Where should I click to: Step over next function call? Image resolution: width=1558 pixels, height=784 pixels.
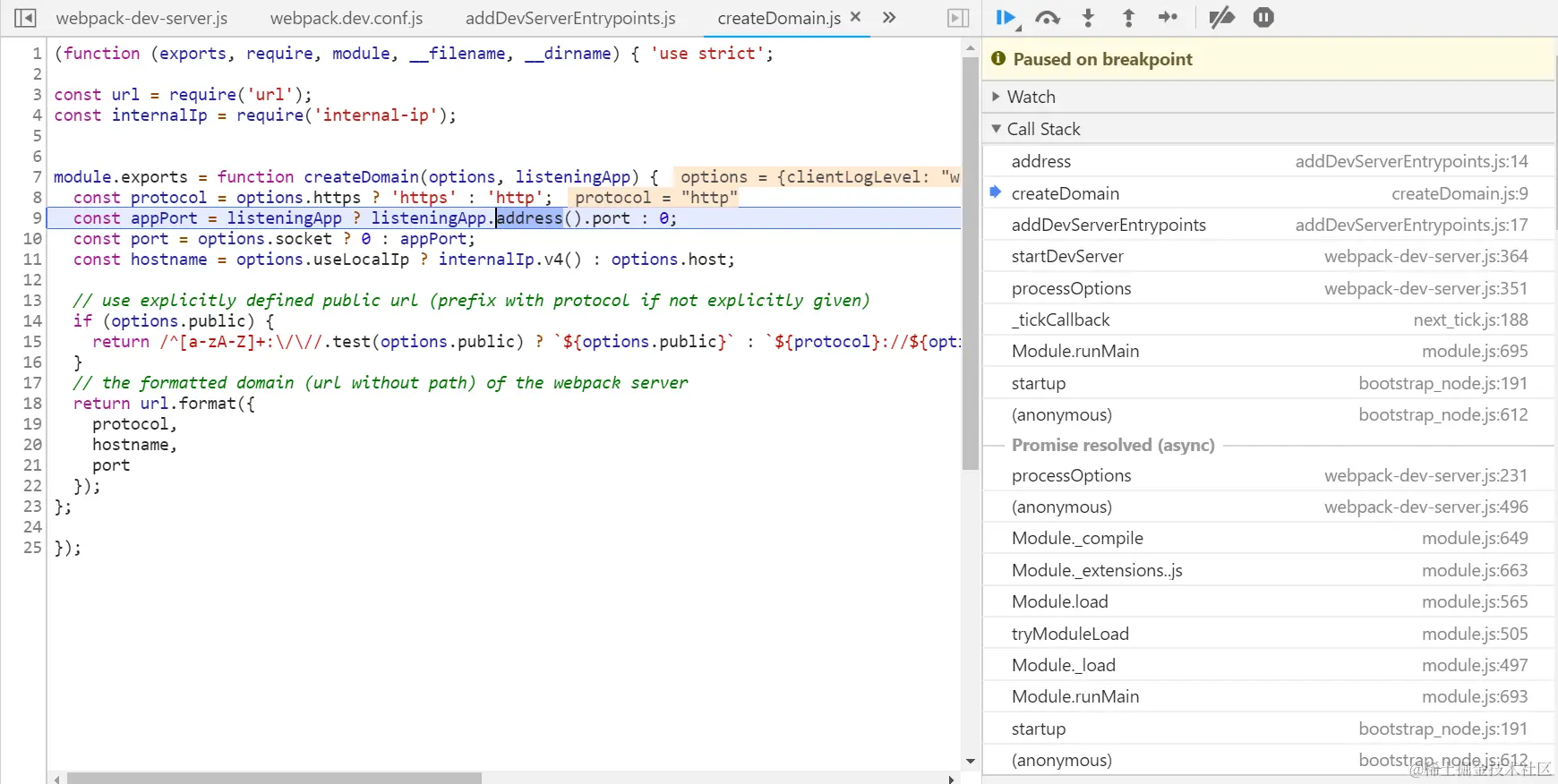coord(1048,18)
